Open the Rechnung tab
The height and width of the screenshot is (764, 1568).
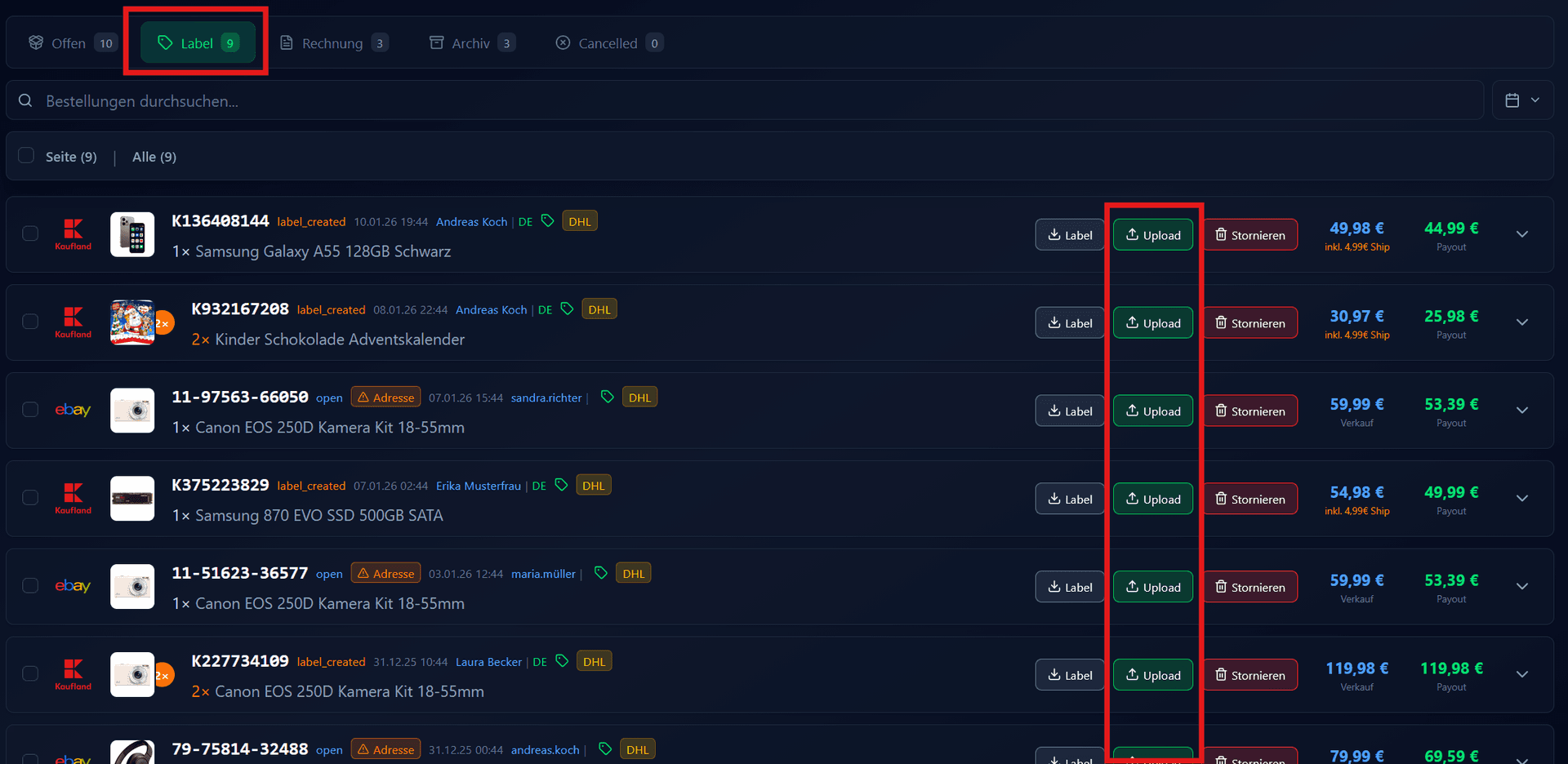332,42
